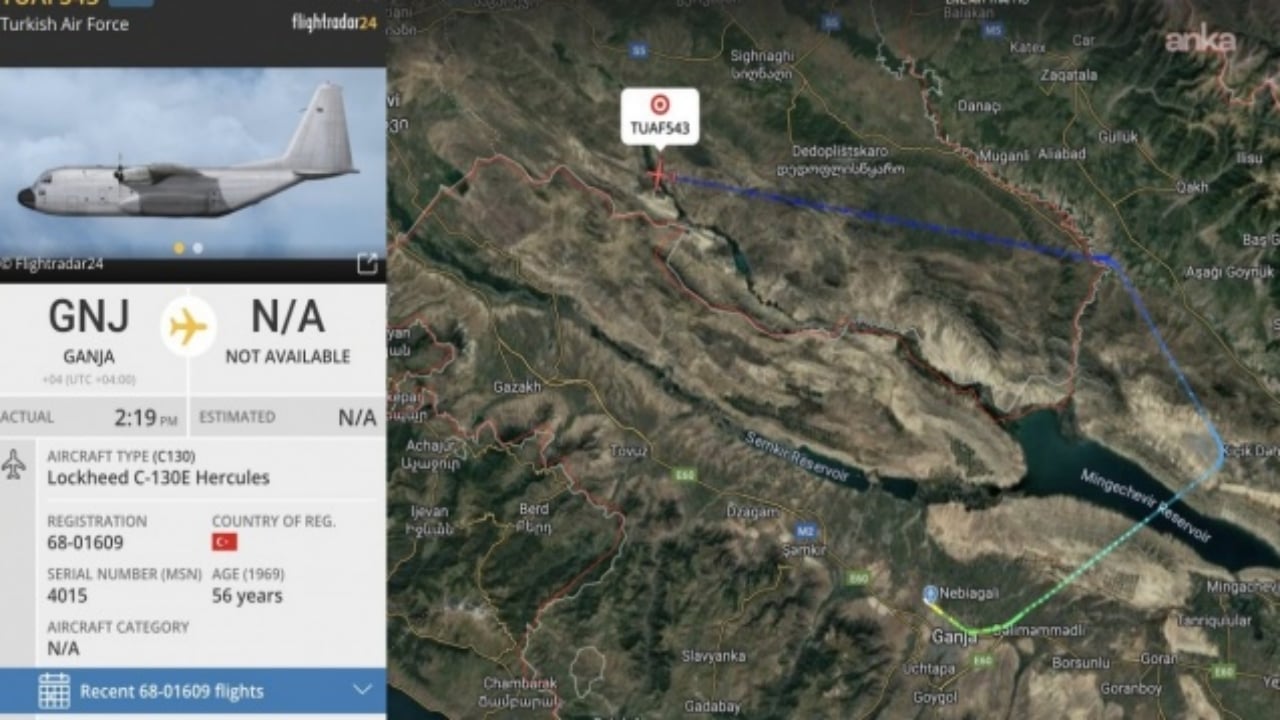This screenshot has height=720, width=1280.
Task: Click the flightradar24 logo in header
Action: pyautogui.click(x=334, y=22)
